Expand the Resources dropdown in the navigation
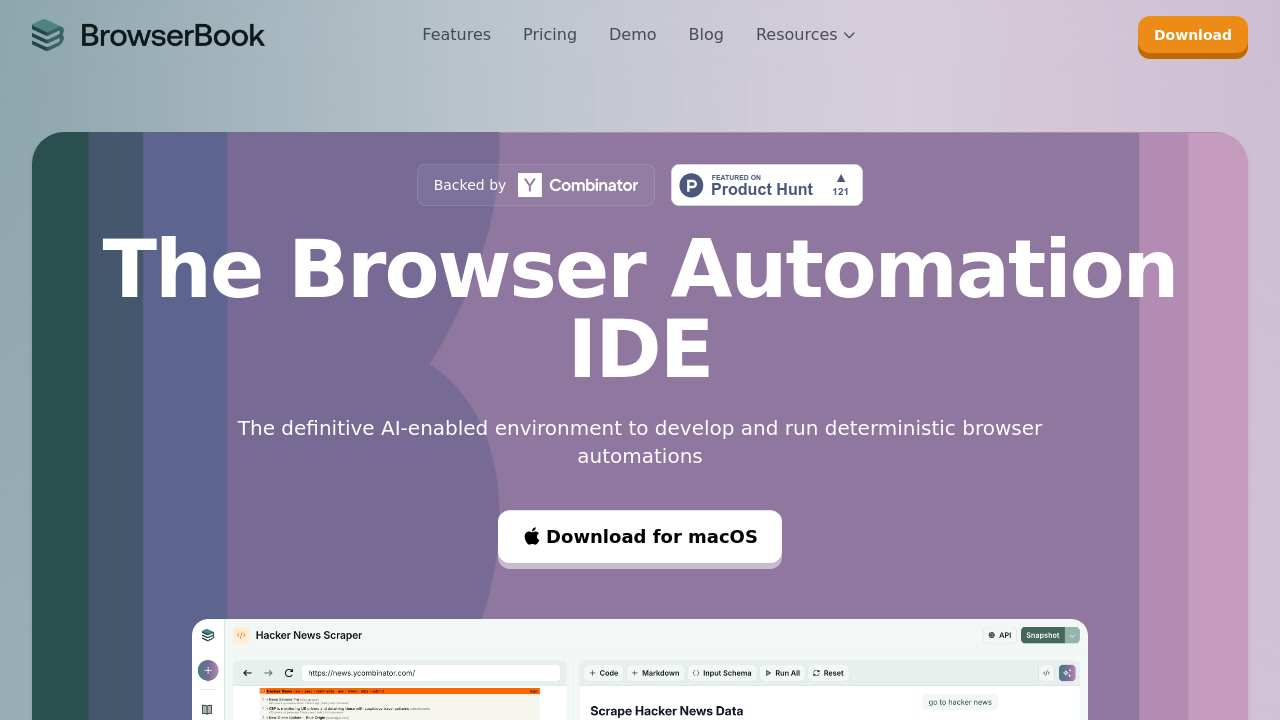This screenshot has height=720, width=1280. click(805, 34)
